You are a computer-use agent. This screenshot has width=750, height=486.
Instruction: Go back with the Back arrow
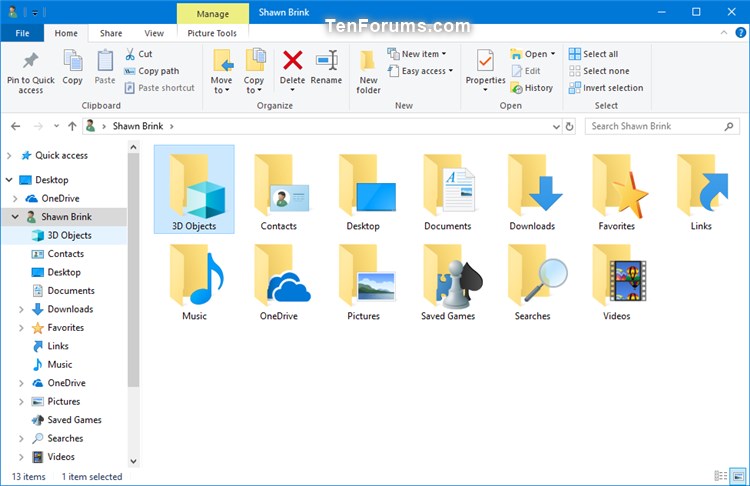[16, 126]
